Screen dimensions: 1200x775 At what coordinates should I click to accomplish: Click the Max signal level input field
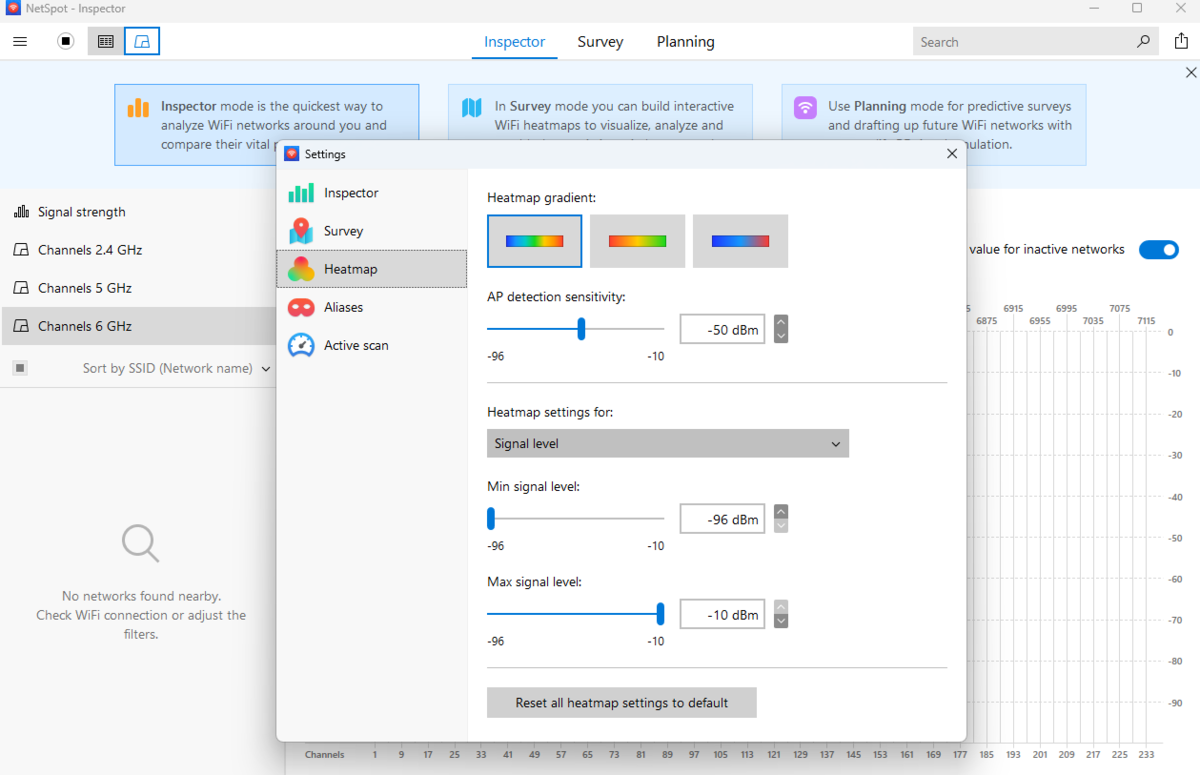point(722,614)
